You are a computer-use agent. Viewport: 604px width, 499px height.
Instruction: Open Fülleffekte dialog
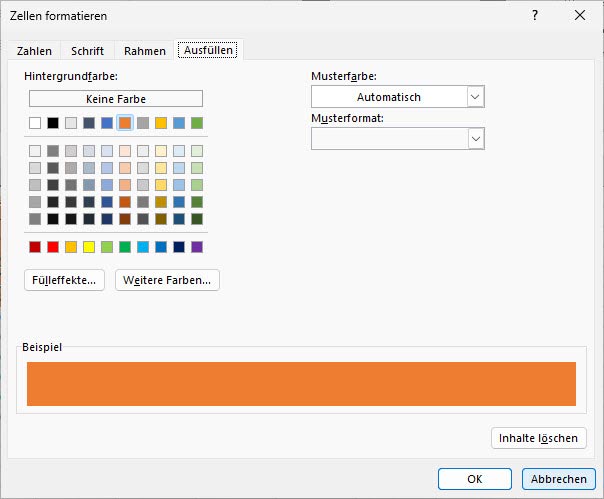coord(64,280)
